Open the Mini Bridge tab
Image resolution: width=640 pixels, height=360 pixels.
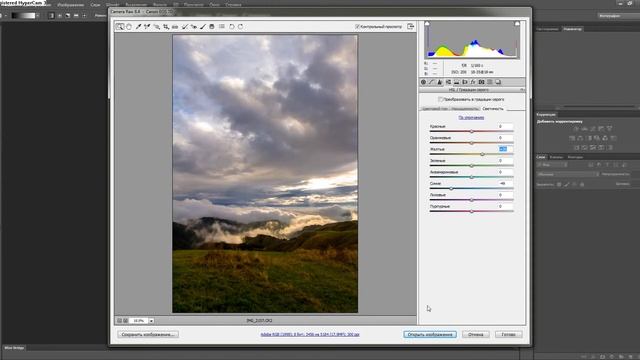tap(14, 348)
